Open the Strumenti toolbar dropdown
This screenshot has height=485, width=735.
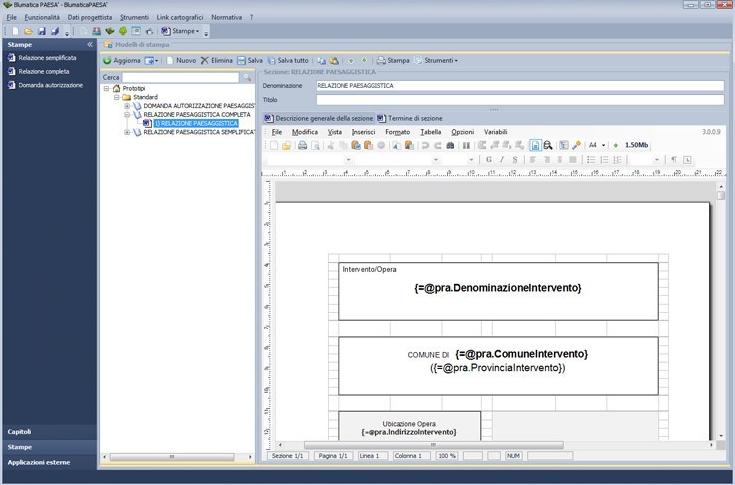pos(436,60)
